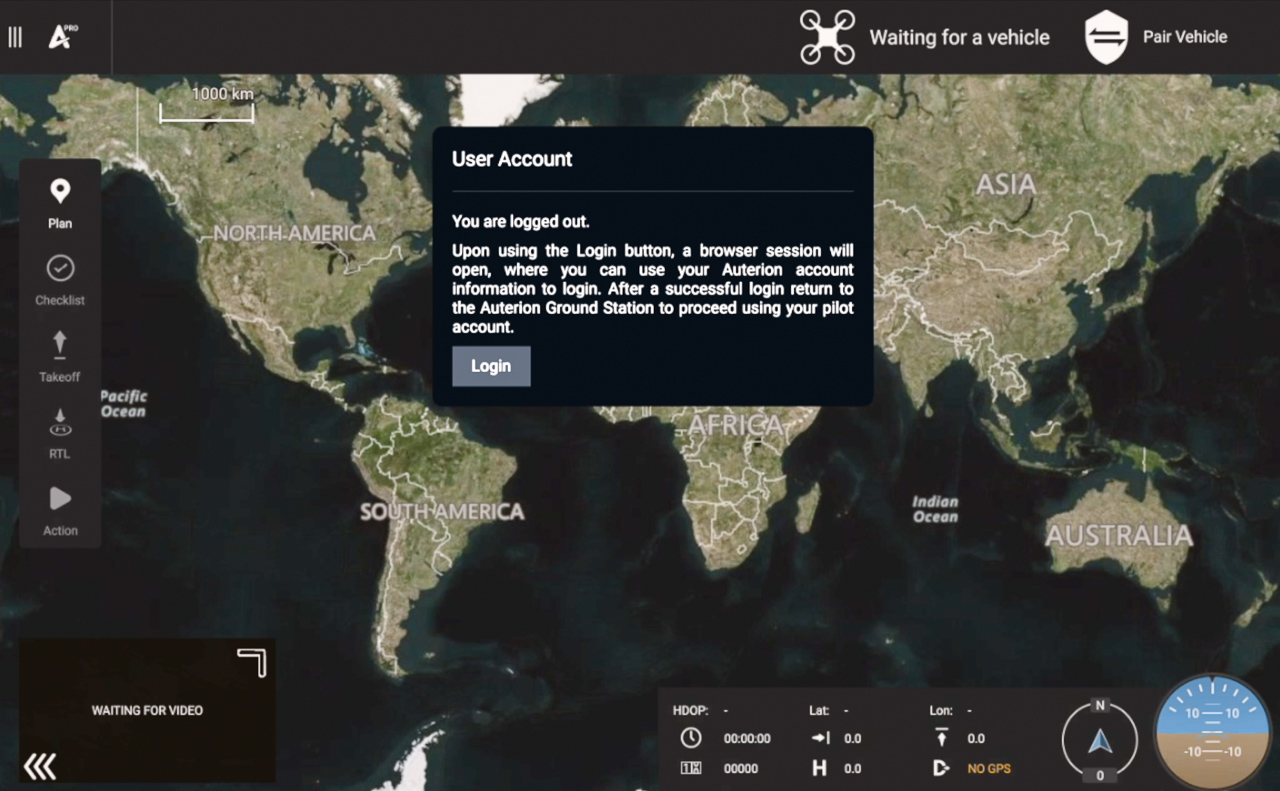The width and height of the screenshot is (1280, 791).
Task: Click the flight time clock icon
Action: point(691,738)
